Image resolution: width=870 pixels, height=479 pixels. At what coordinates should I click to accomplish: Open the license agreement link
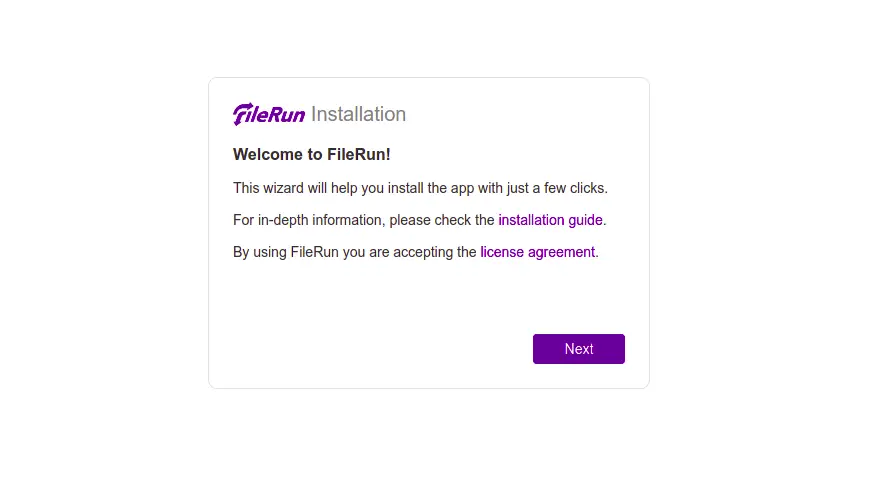538,253
